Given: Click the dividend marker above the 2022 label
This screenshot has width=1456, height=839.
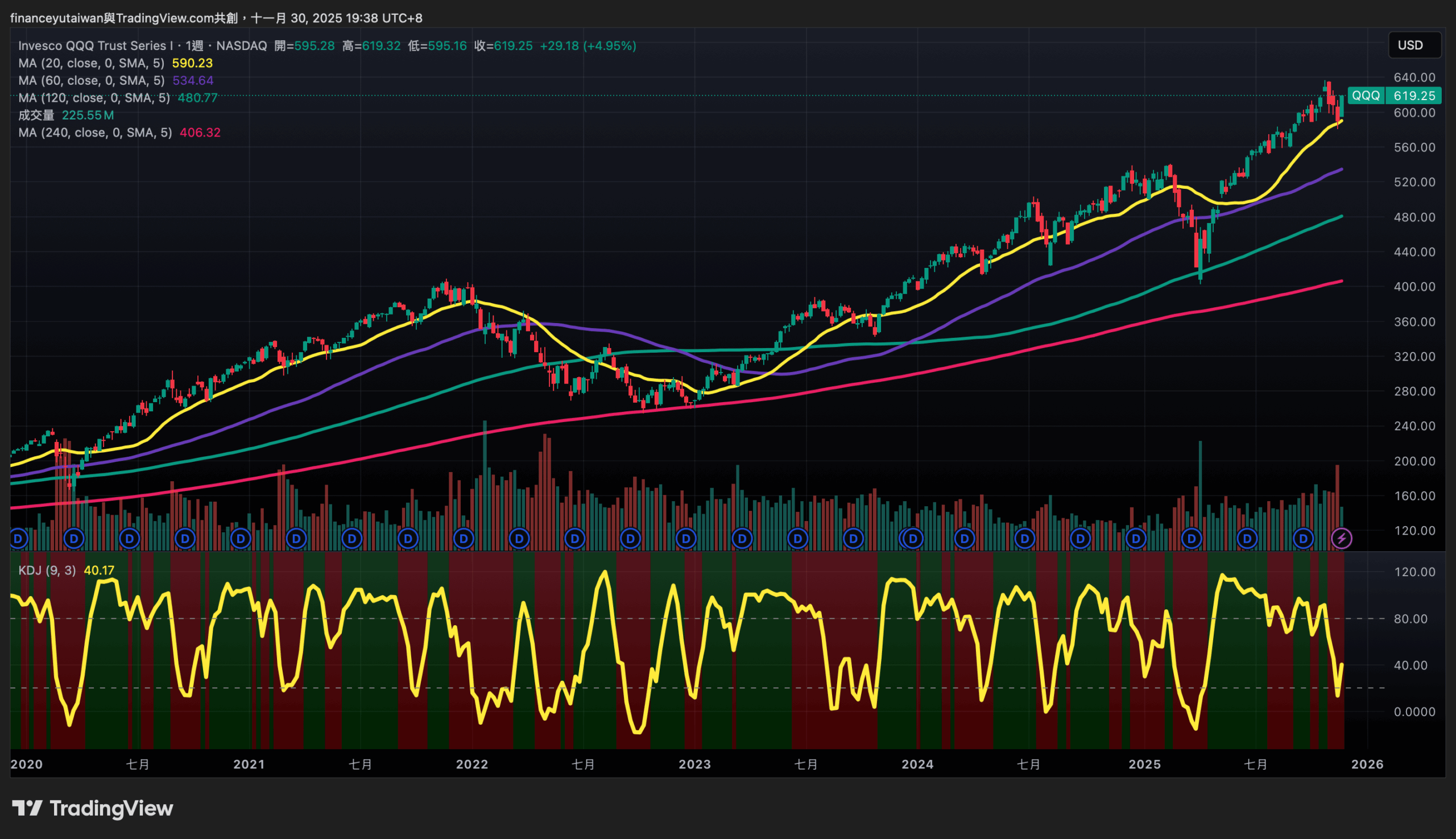Looking at the screenshot, I should tap(463, 539).
